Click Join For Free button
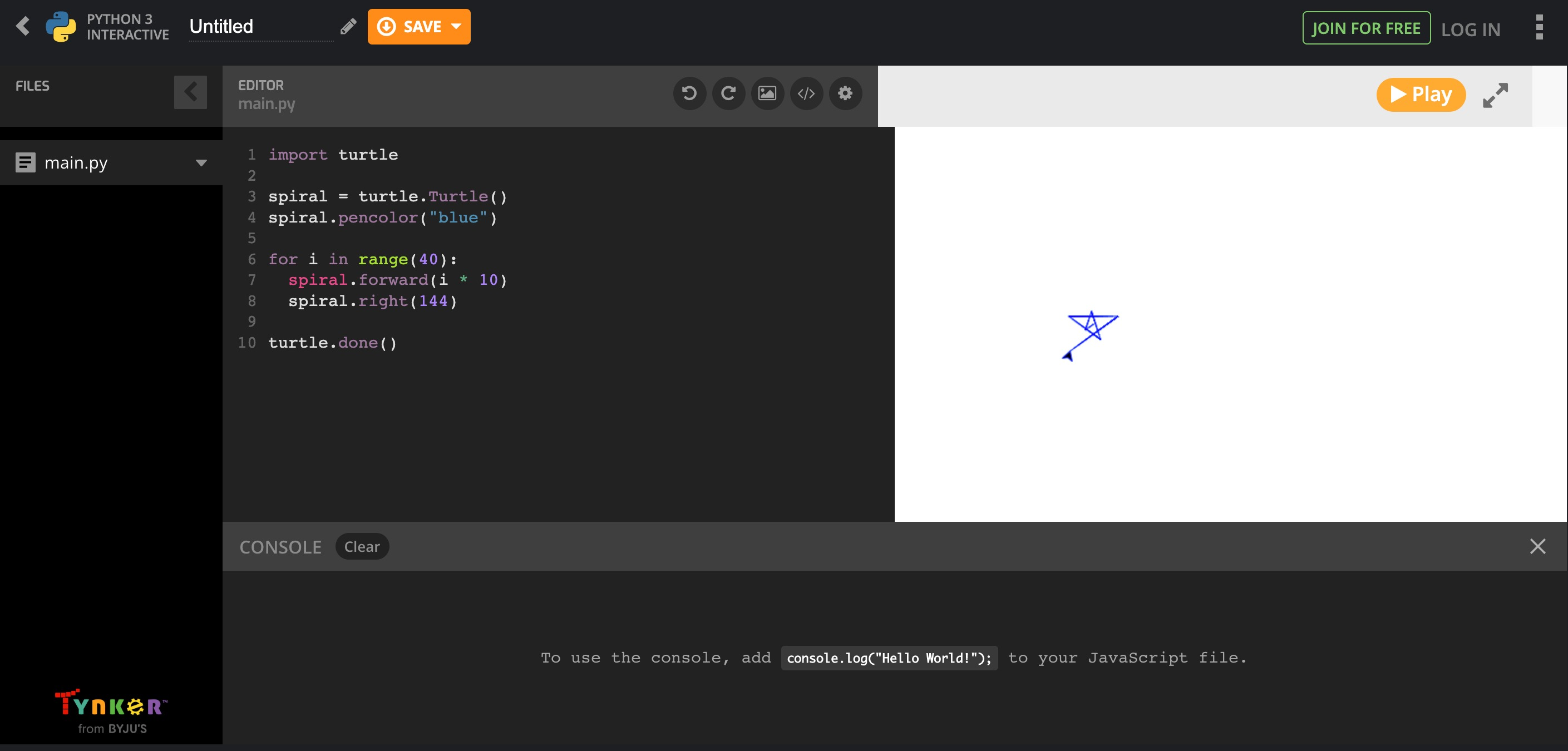The height and width of the screenshot is (751, 1568). [x=1366, y=28]
